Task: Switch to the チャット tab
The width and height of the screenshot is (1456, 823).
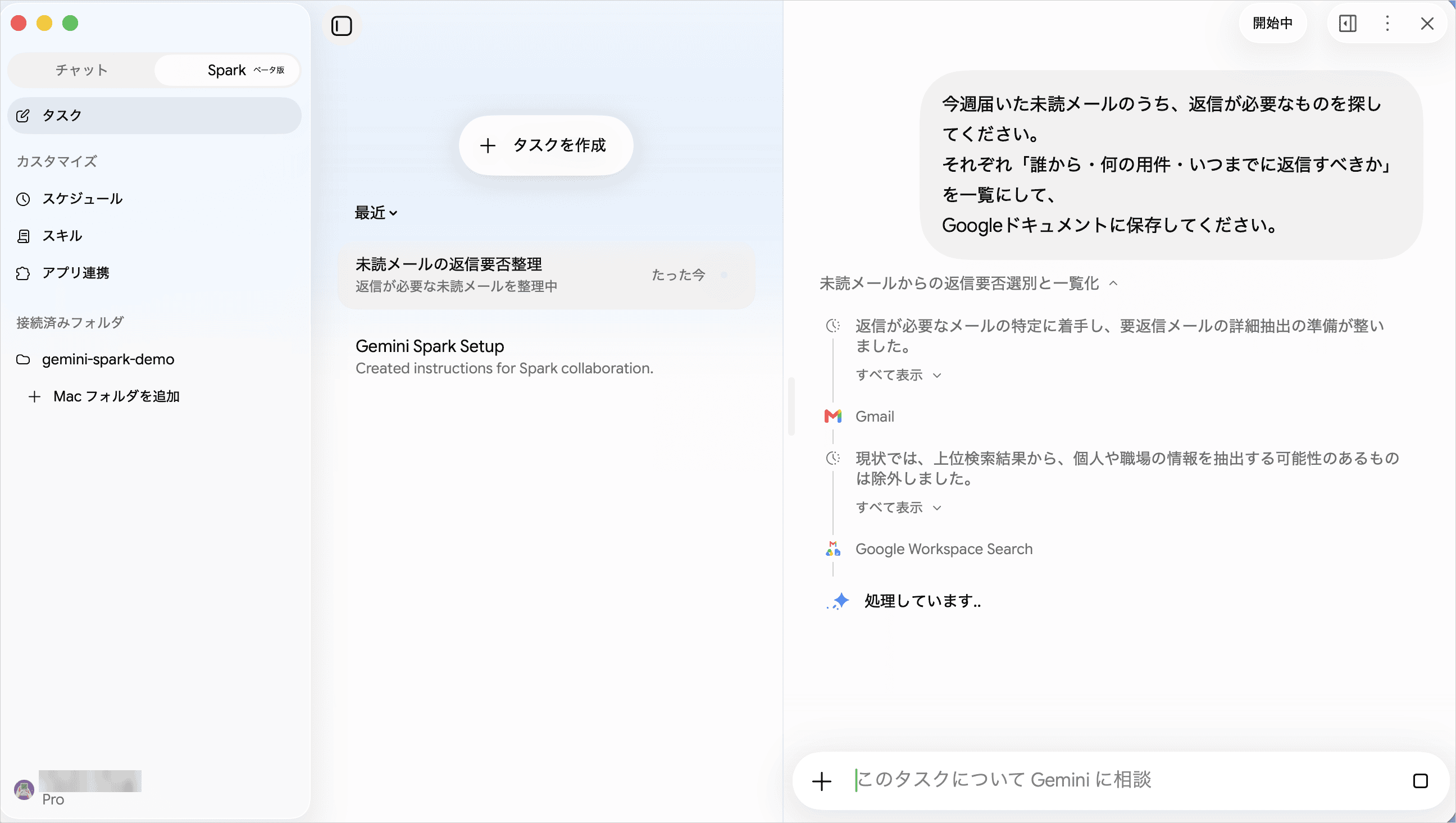Action: pos(81,71)
